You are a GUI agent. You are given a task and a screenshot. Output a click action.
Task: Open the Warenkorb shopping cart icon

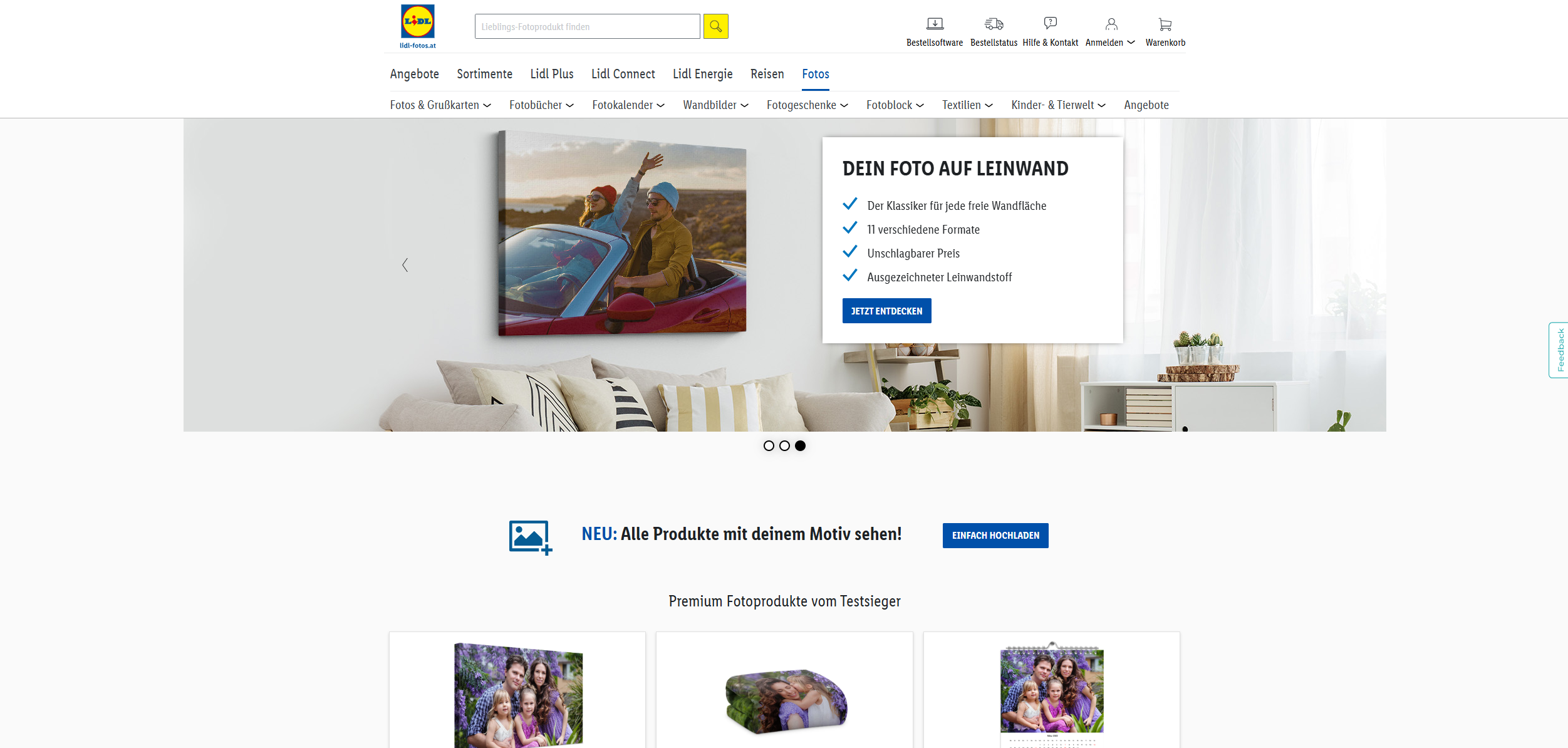pyautogui.click(x=1165, y=23)
